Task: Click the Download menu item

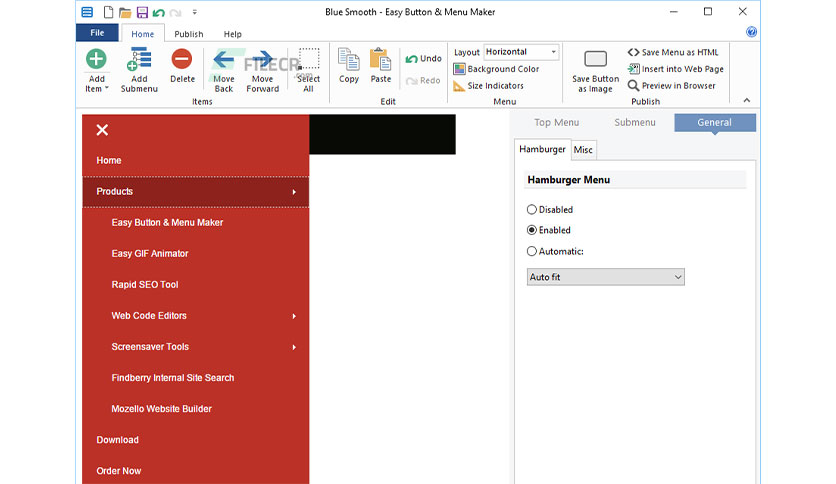Action: (x=117, y=440)
